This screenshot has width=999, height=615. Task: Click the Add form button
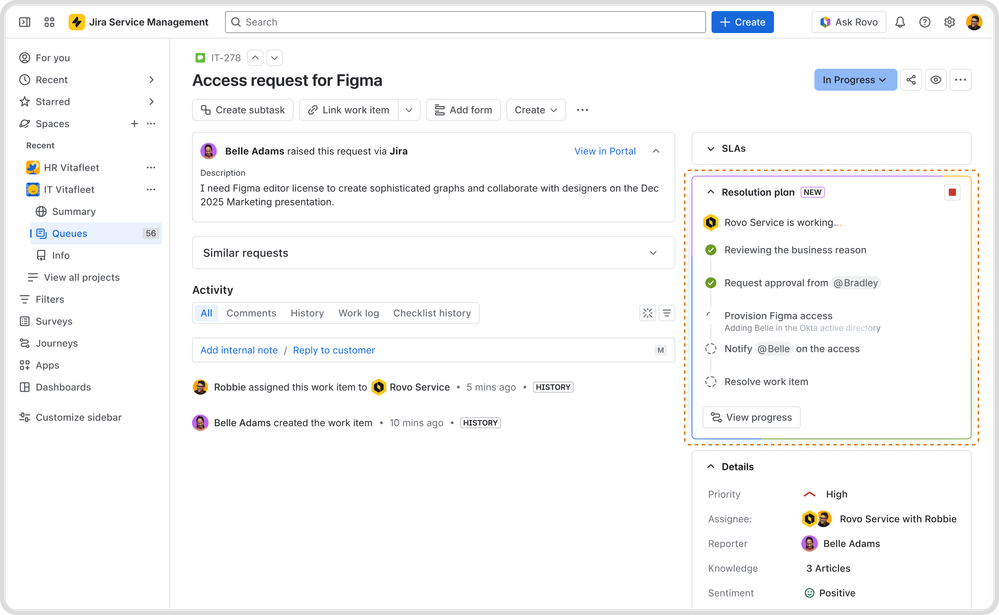click(x=463, y=110)
